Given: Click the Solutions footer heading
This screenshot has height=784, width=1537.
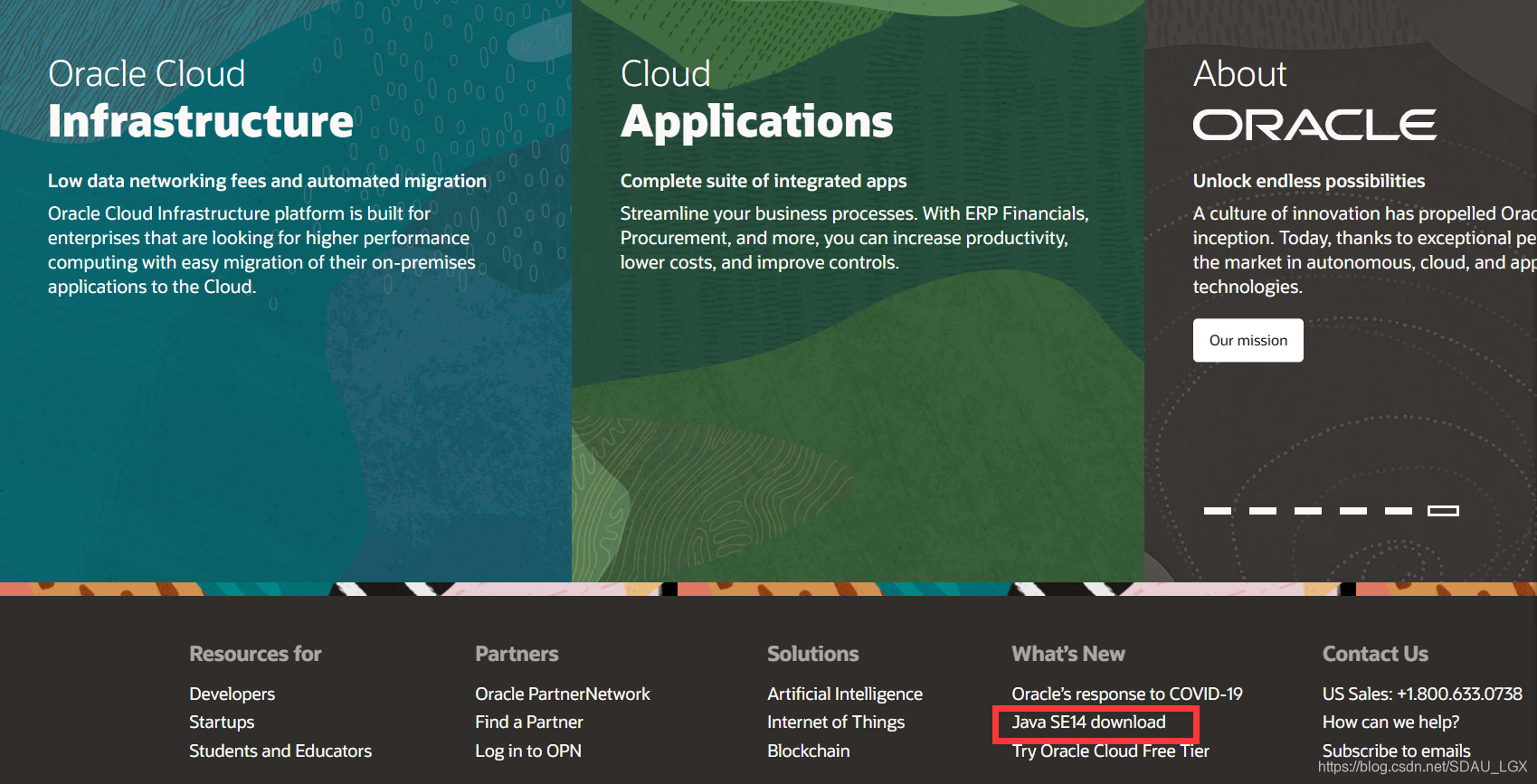Looking at the screenshot, I should tap(812, 654).
